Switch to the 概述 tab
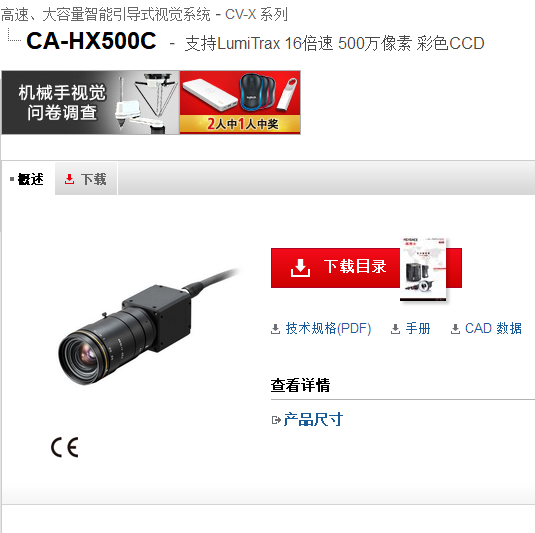 pos(28,179)
